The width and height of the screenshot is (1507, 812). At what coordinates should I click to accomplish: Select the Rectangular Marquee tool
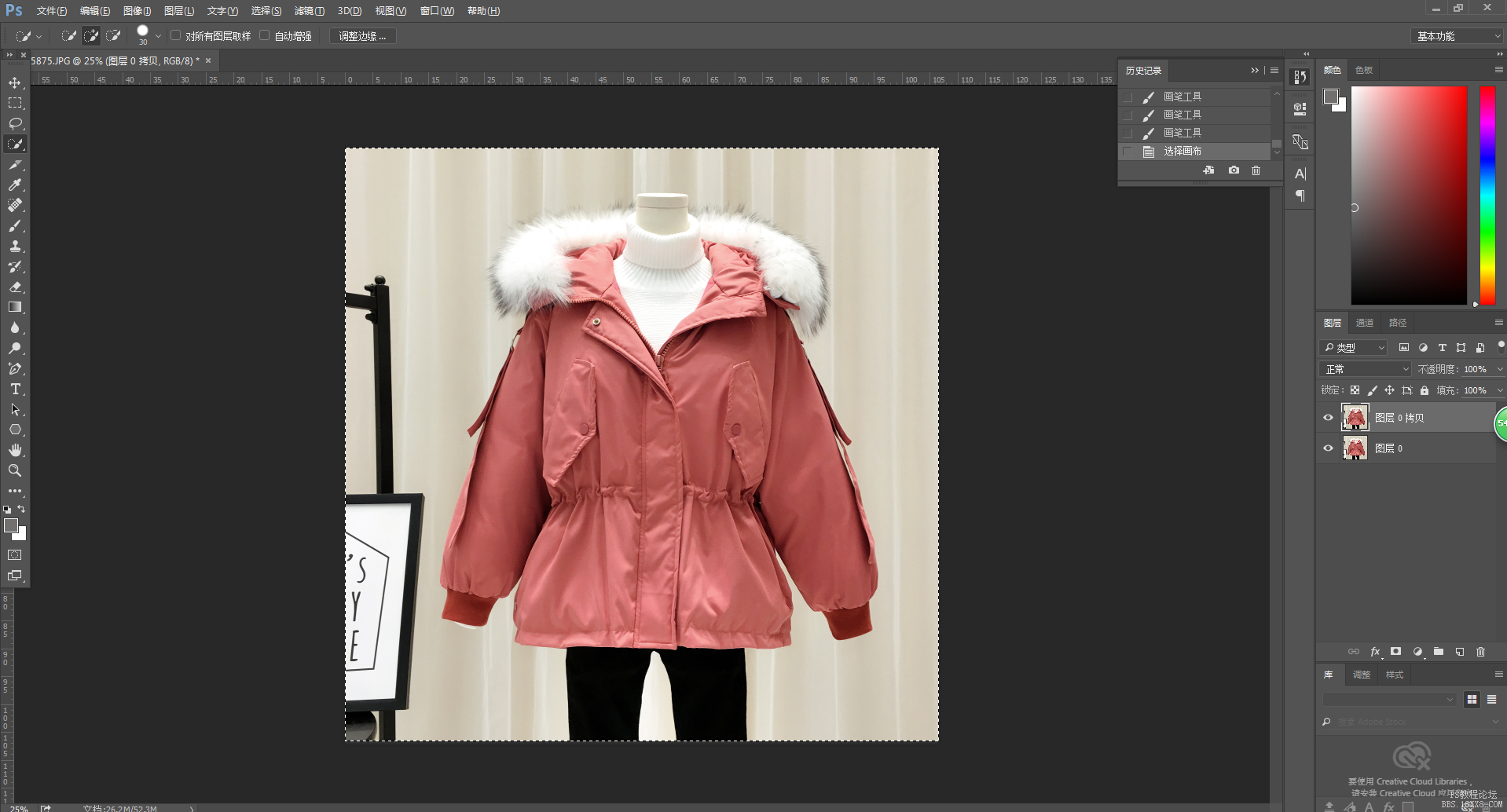(15, 103)
